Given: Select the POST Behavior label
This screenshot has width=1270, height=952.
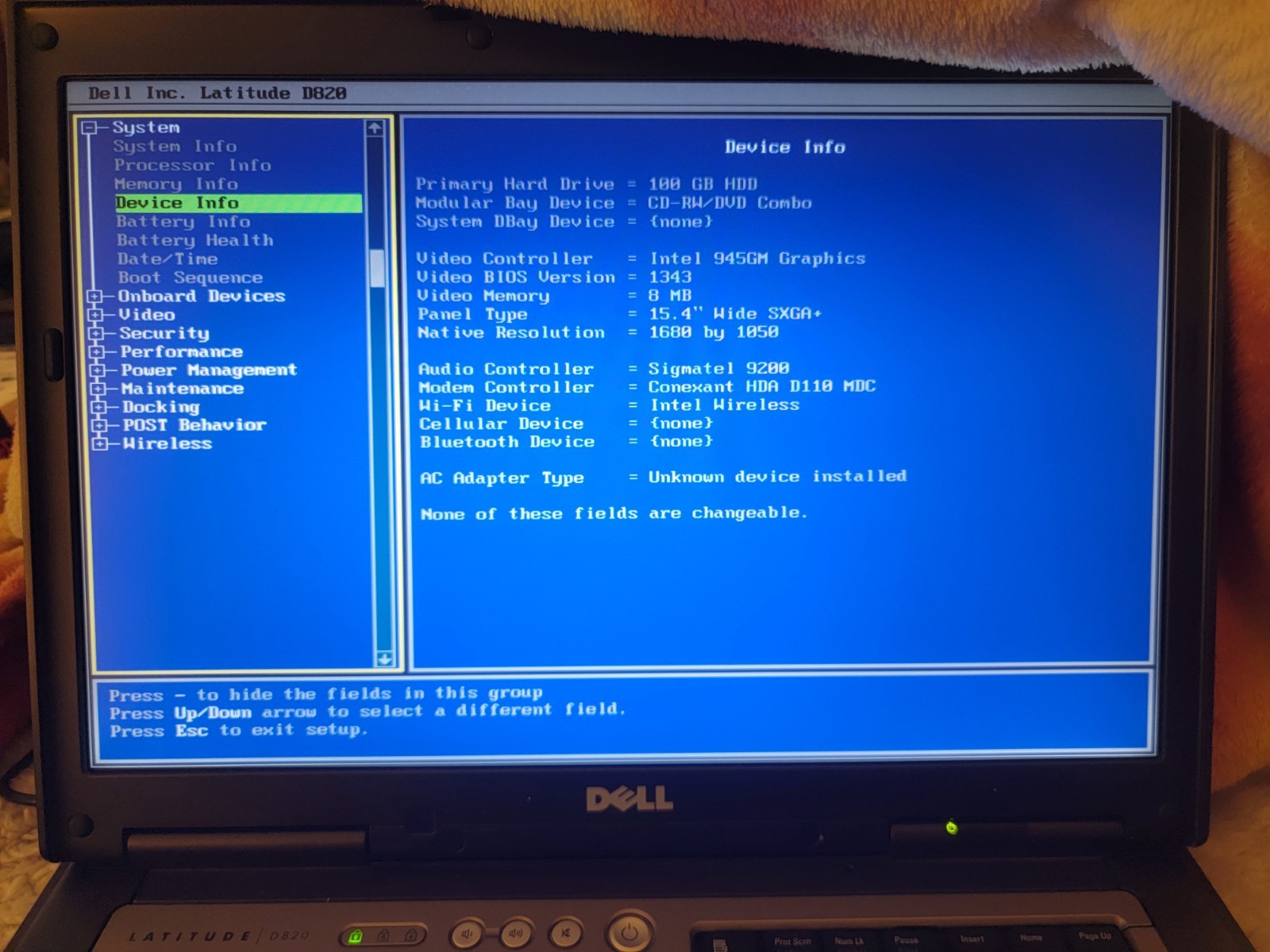Looking at the screenshot, I should 194,425.
